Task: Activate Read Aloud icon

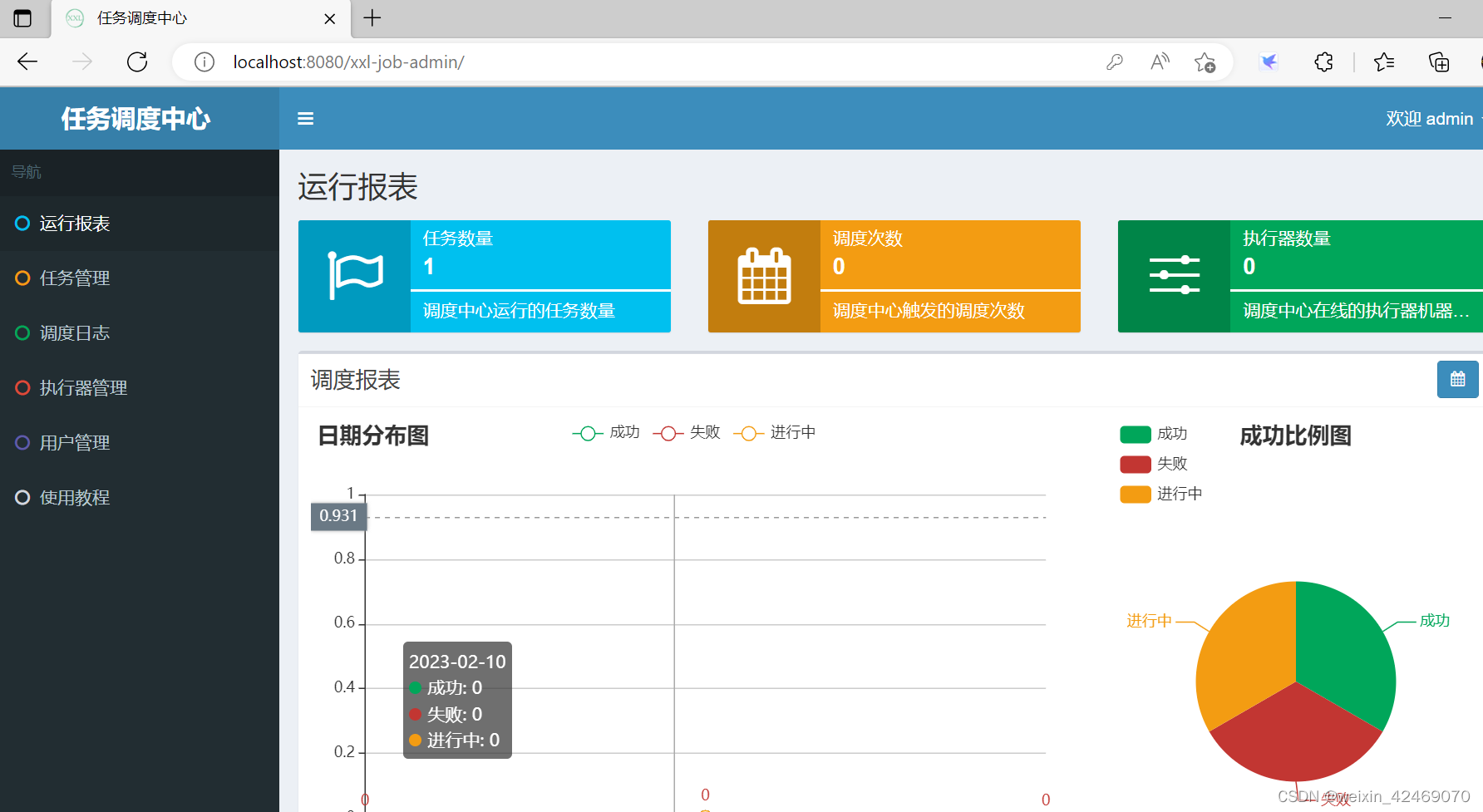Action: click(x=1160, y=62)
